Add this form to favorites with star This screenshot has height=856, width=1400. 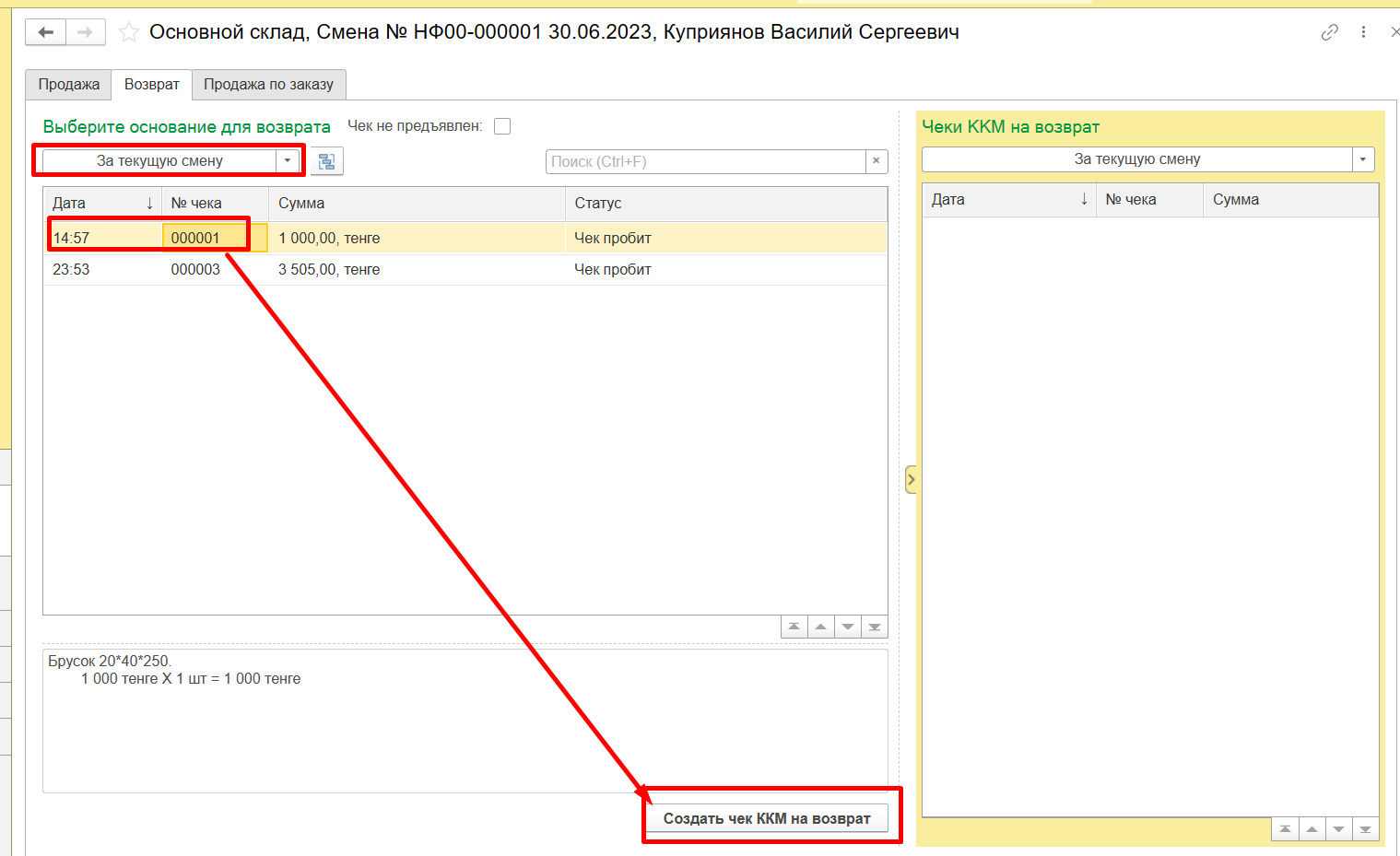click(129, 33)
